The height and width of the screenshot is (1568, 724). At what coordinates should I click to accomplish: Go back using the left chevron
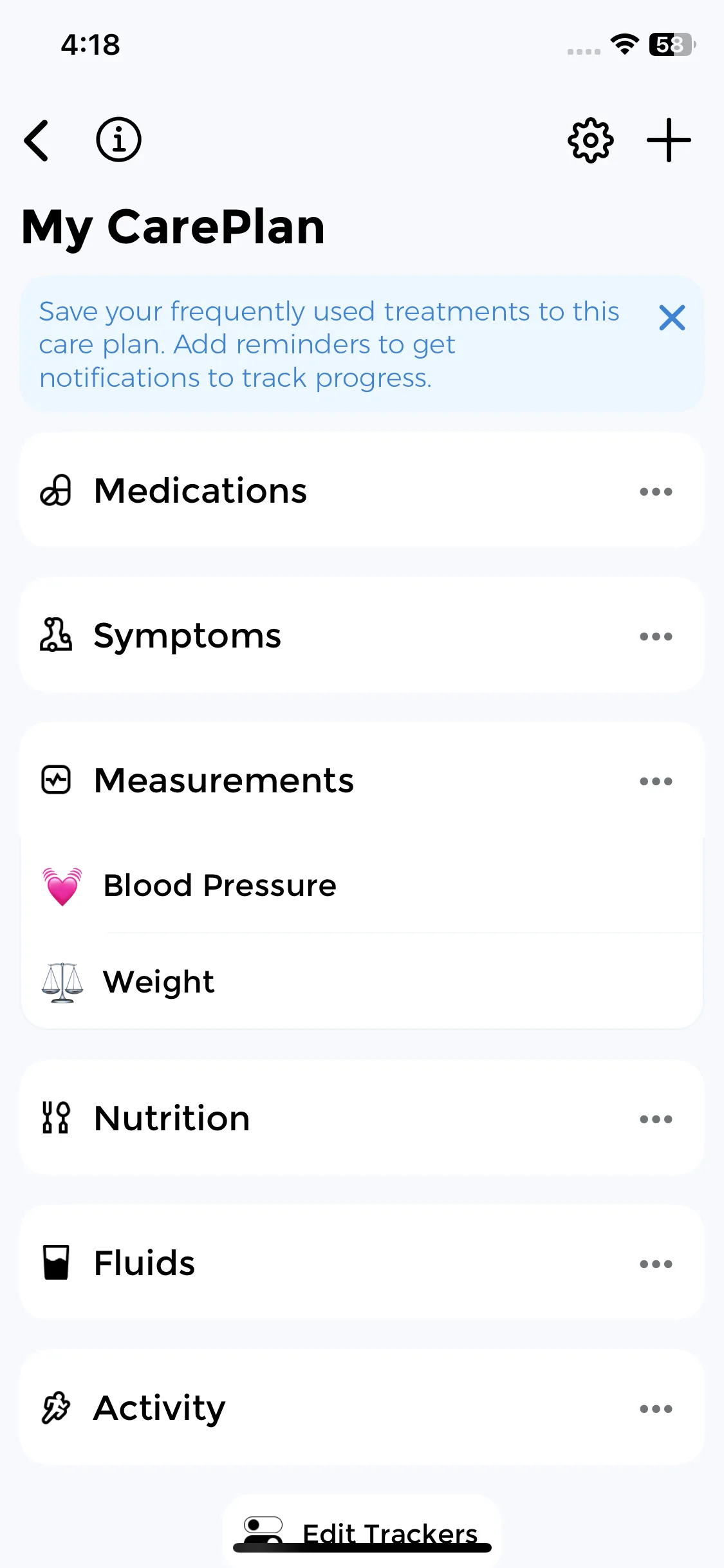(37, 140)
